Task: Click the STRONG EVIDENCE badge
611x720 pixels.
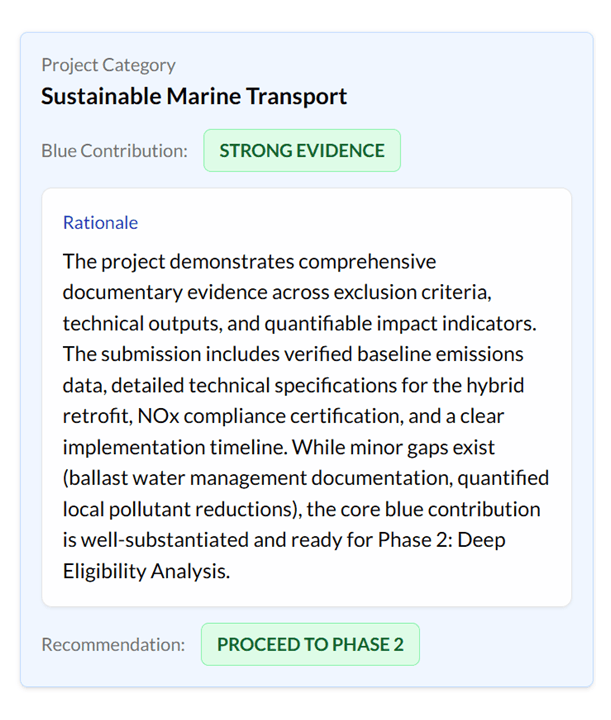Action: point(302,151)
